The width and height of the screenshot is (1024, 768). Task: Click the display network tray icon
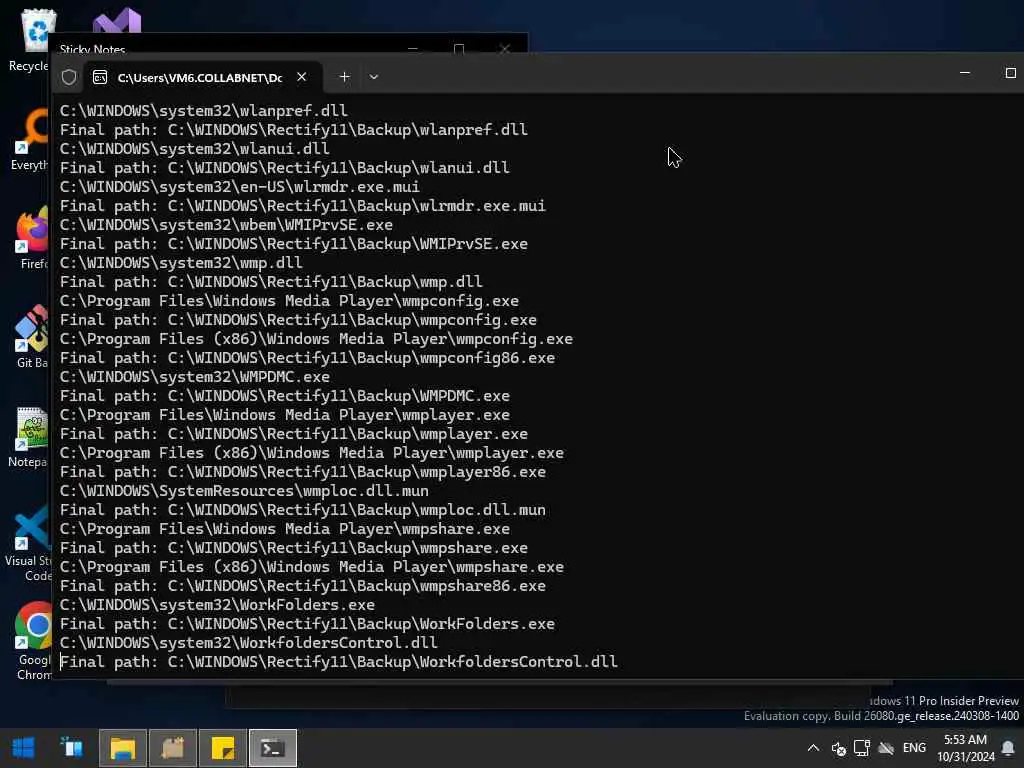(862, 748)
